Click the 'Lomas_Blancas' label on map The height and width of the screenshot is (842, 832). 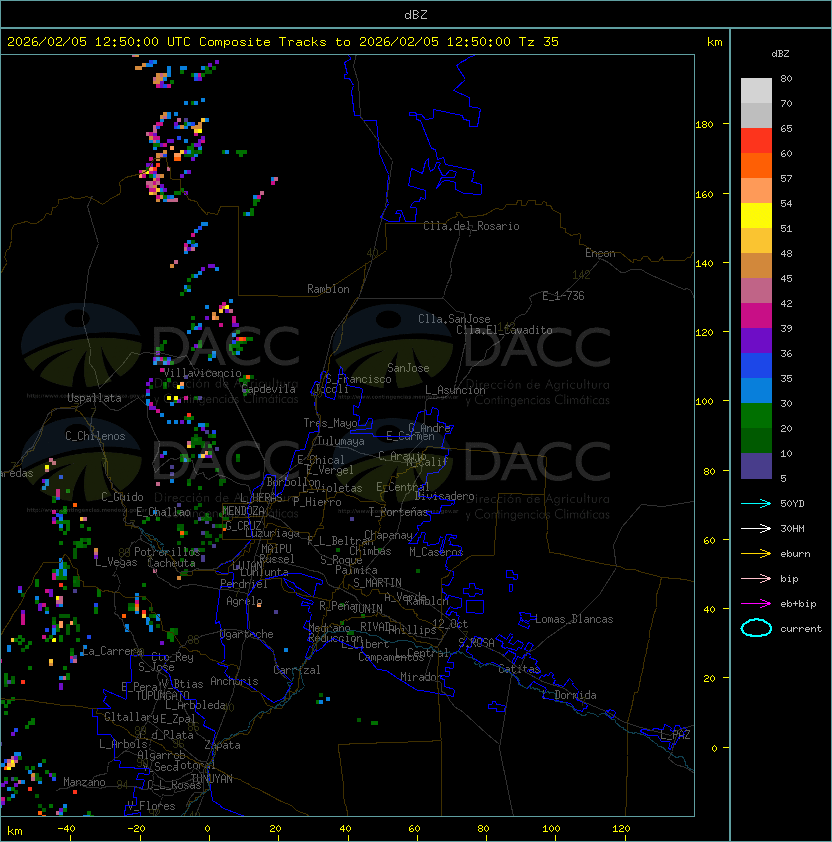574,619
